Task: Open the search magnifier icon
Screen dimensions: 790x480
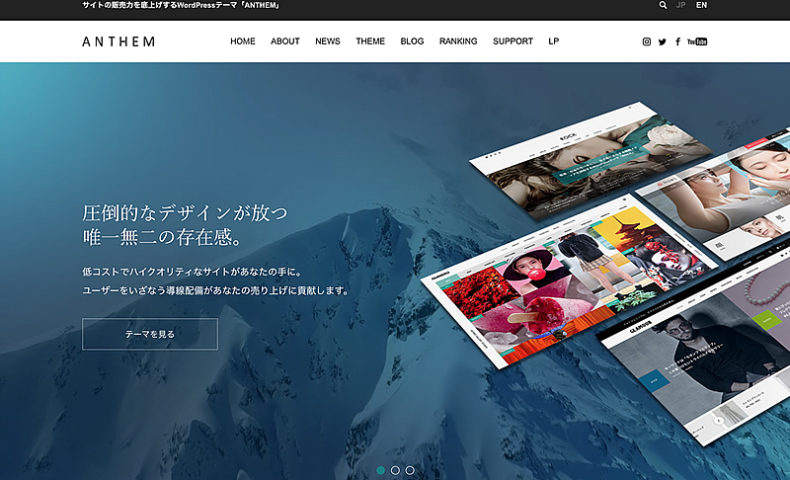Action: coord(663,5)
